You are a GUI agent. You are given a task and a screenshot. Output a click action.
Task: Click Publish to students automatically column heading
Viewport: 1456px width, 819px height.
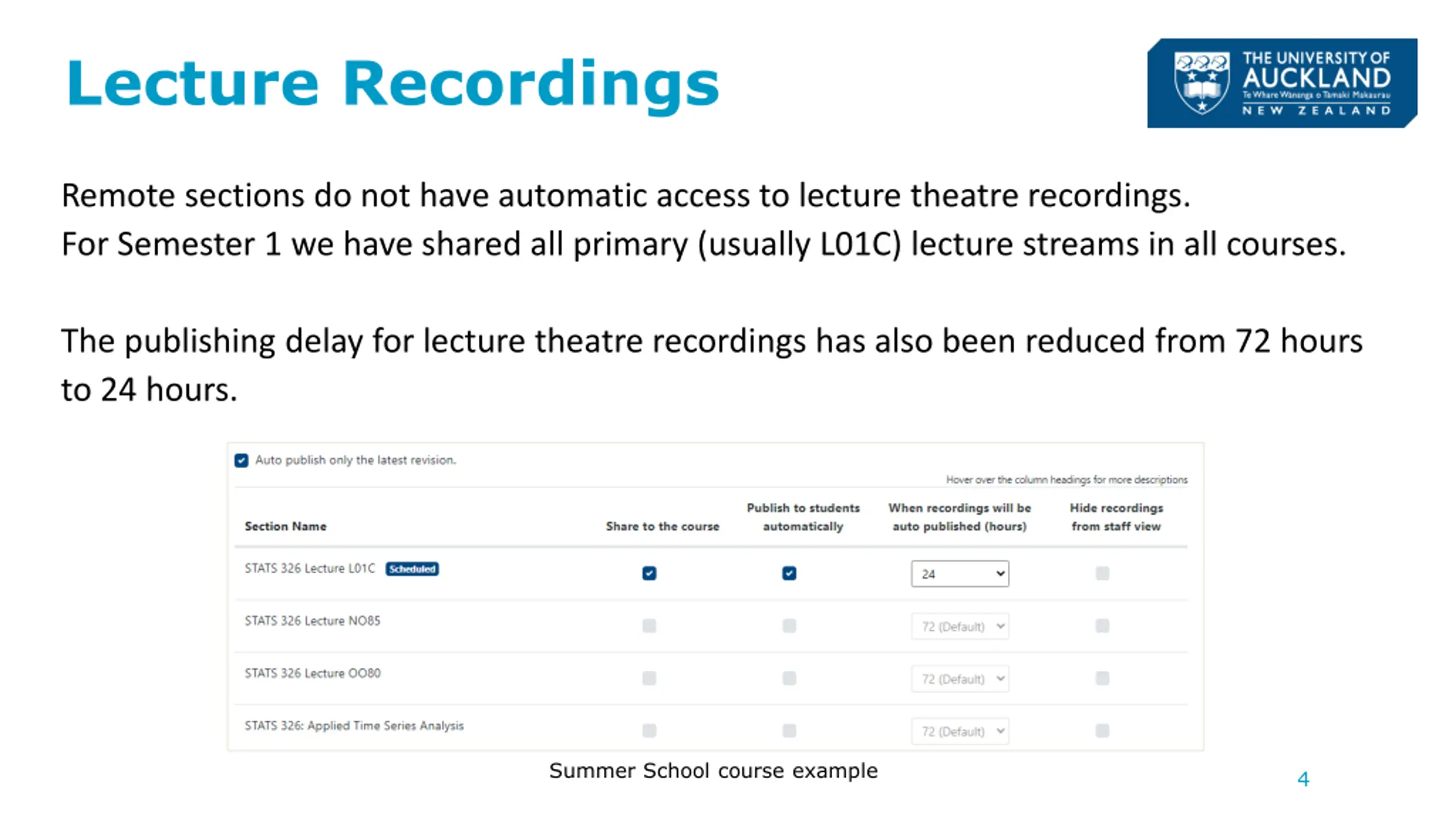[x=803, y=516]
